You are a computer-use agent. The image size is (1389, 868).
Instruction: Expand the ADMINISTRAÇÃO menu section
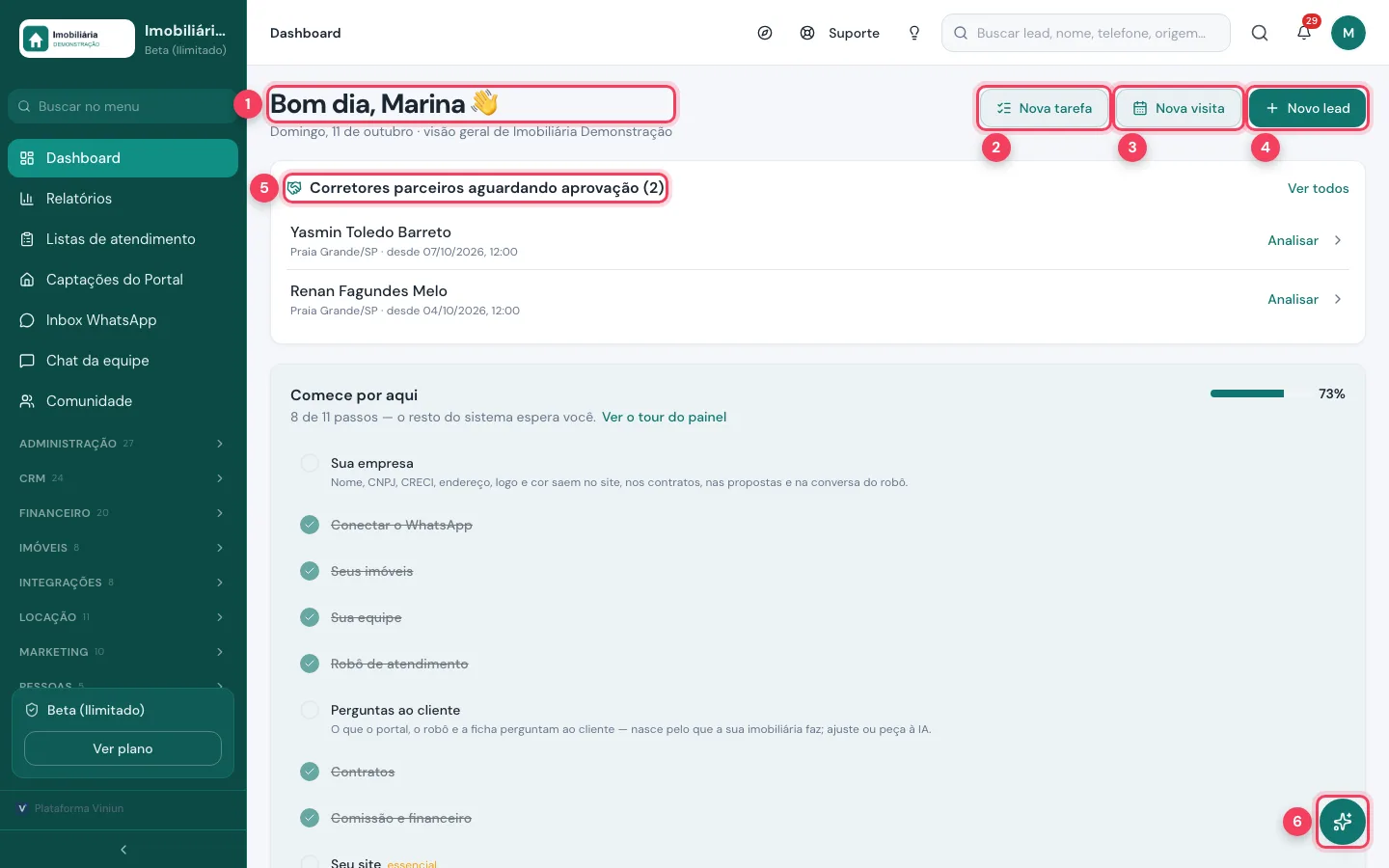[x=123, y=444]
